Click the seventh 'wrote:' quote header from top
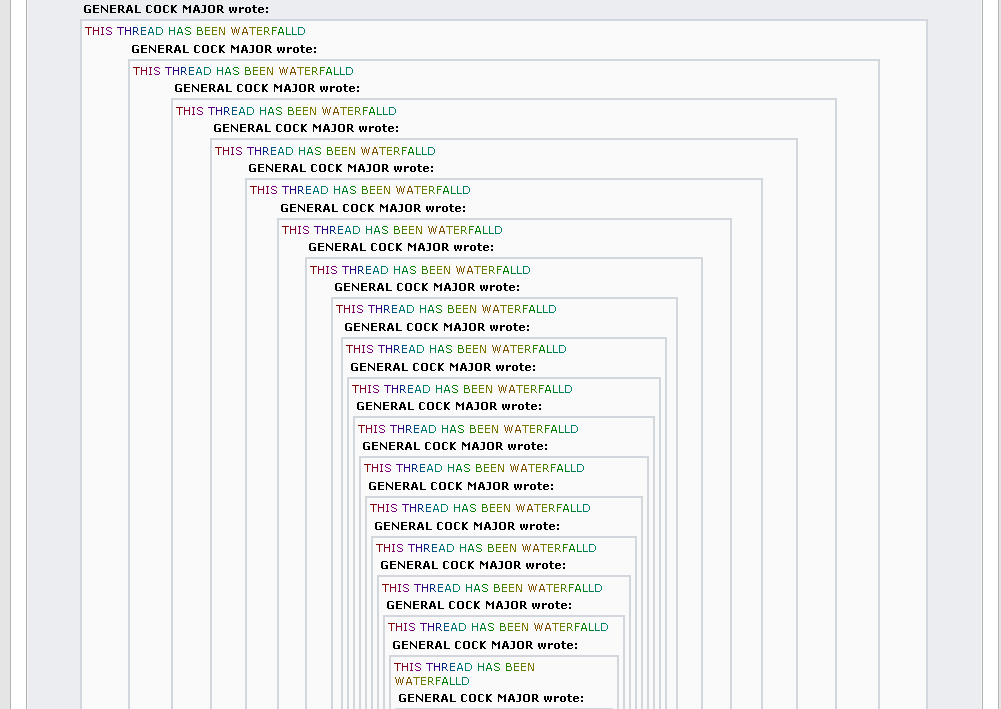 click(401, 247)
